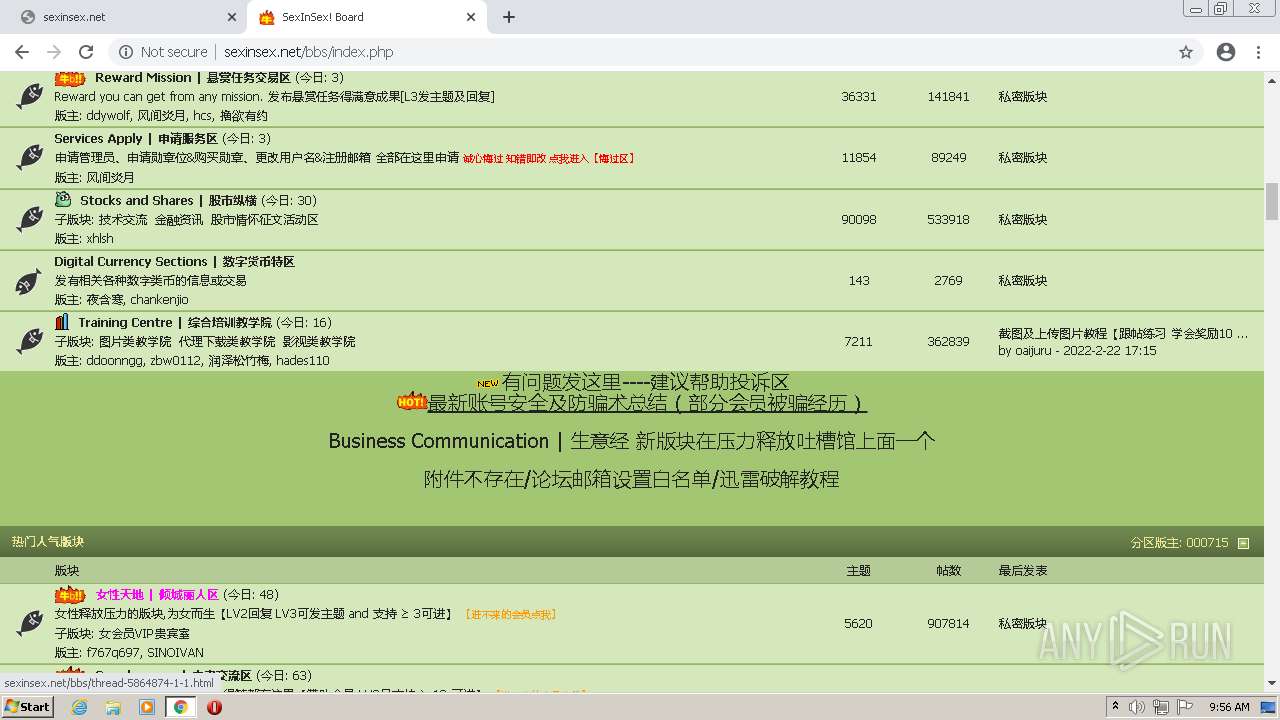Open Stocks and Shares board
Viewport: 1280px width, 720px height.
[x=168, y=200]
